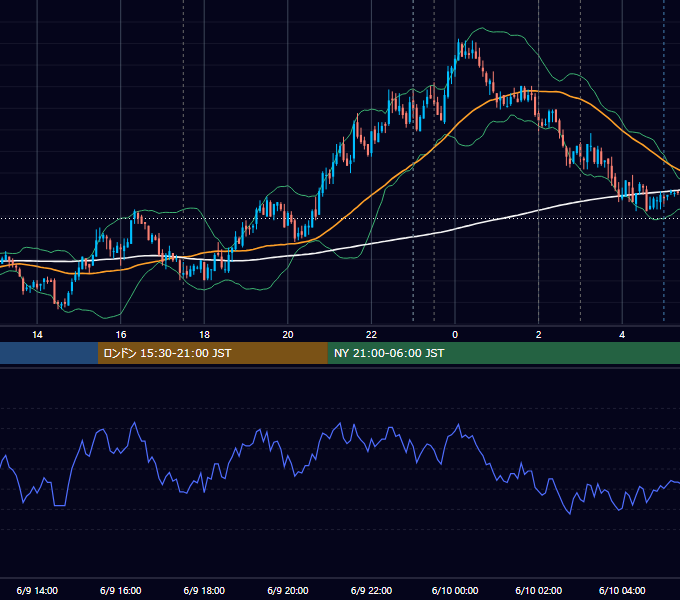Image resolution: width=680 pixels, height=600 pixels.
Task: Click the 22 hour axis label
Action: click(x=371, y=335)
